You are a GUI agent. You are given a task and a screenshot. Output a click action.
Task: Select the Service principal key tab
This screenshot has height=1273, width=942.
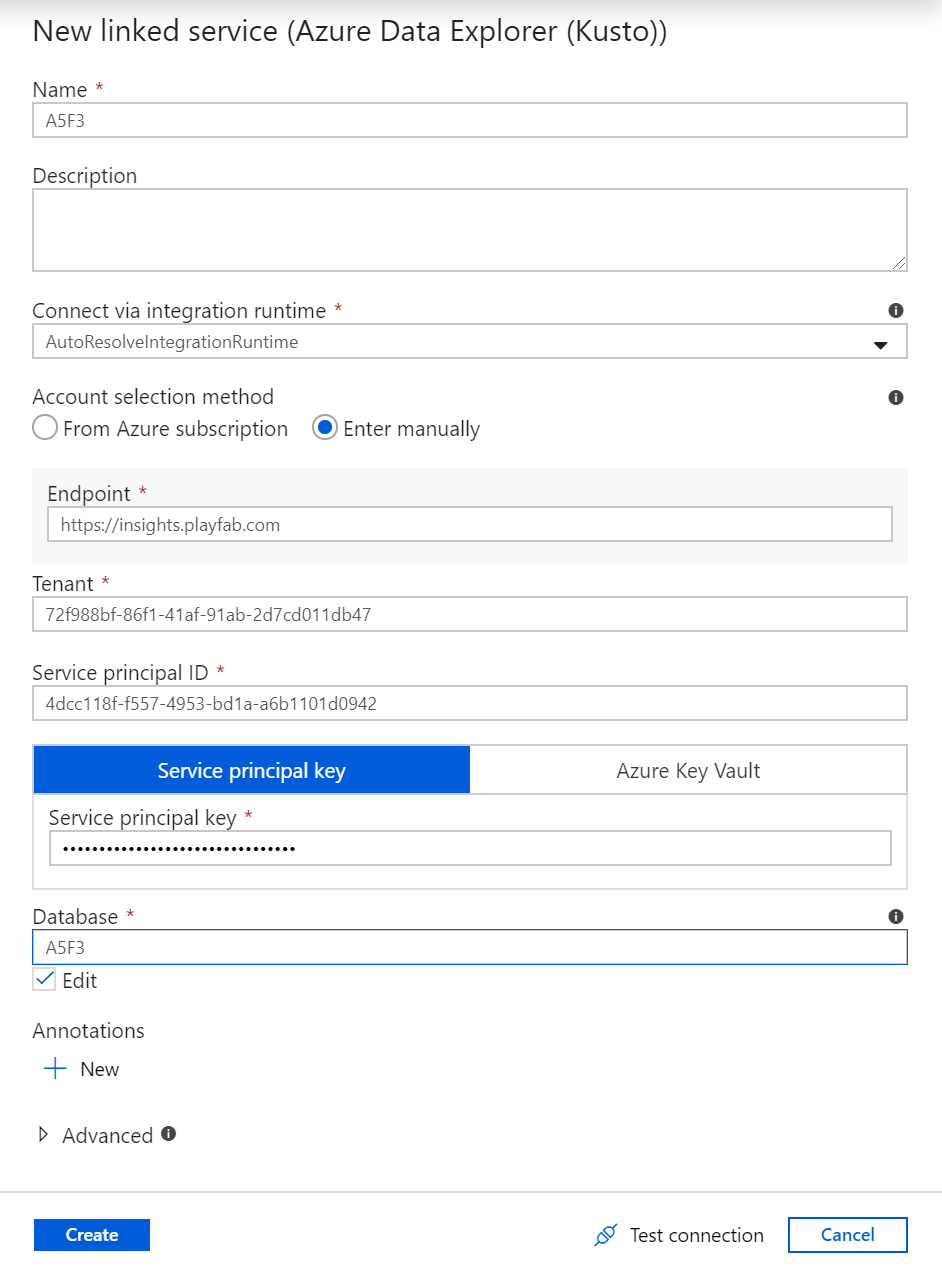coord(252,770)
